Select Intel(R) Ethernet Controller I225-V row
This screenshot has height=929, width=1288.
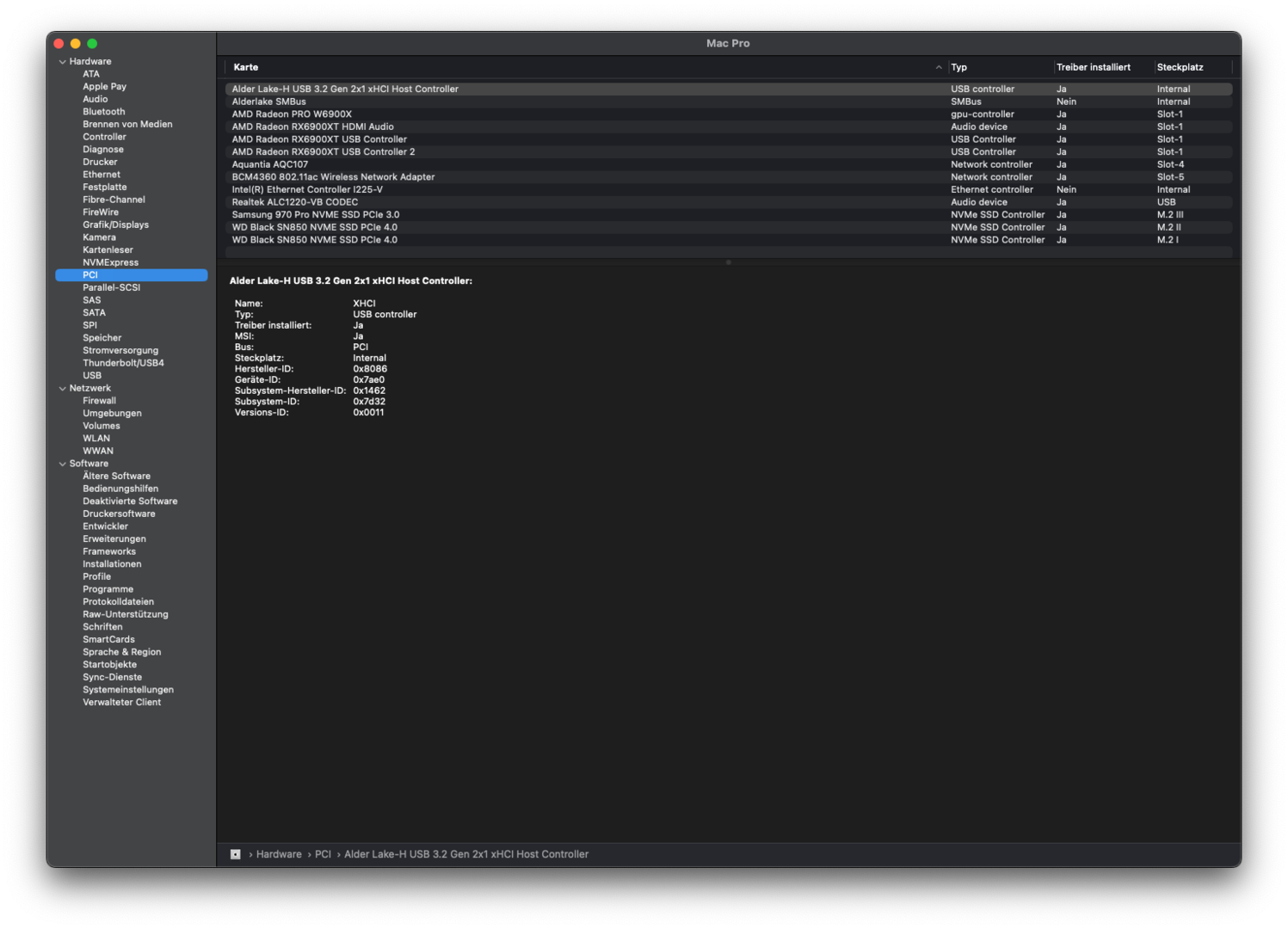[729, 190]
